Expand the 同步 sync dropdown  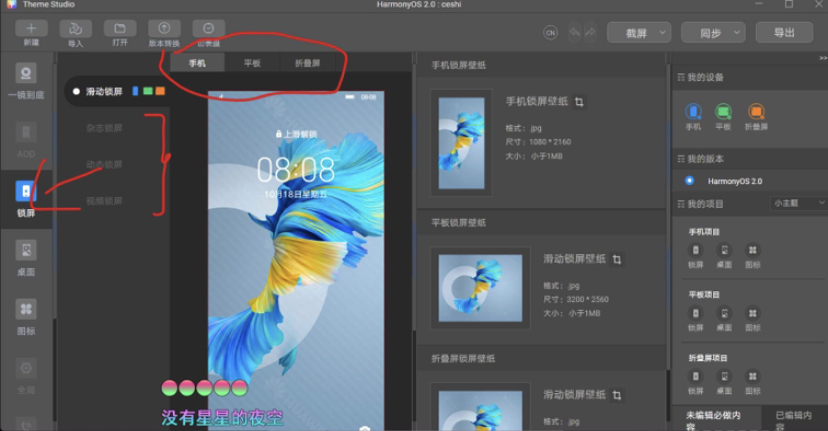point(716,33)
